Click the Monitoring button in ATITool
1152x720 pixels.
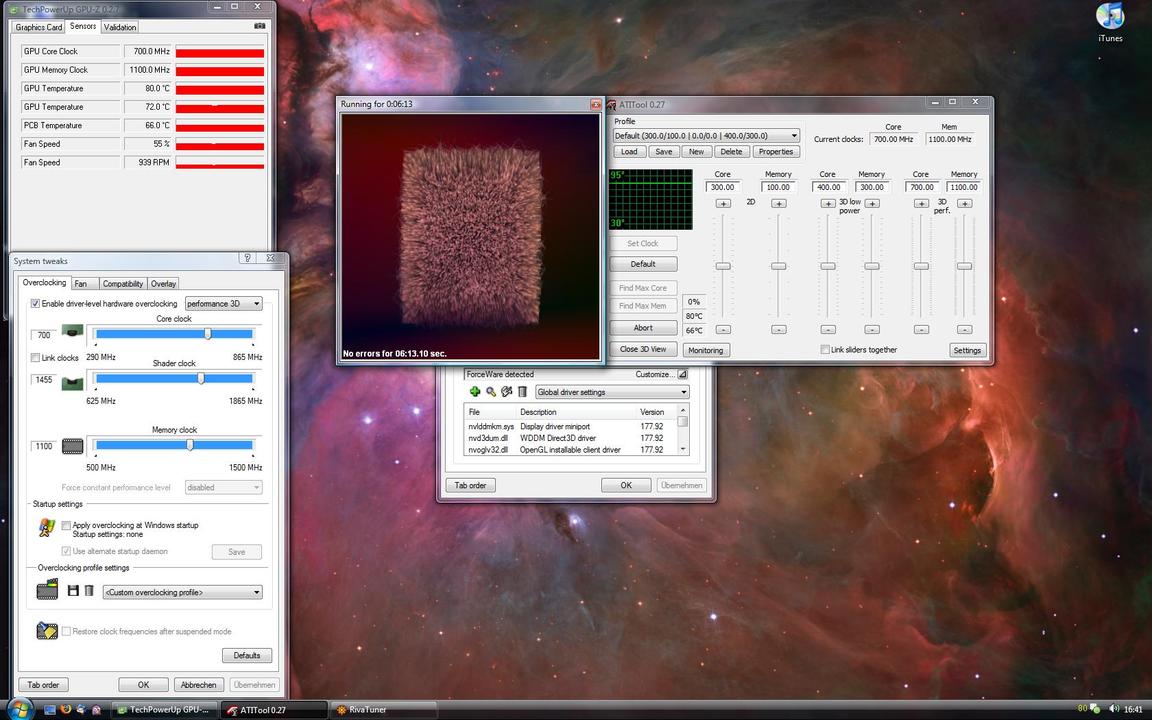(705, 350)
